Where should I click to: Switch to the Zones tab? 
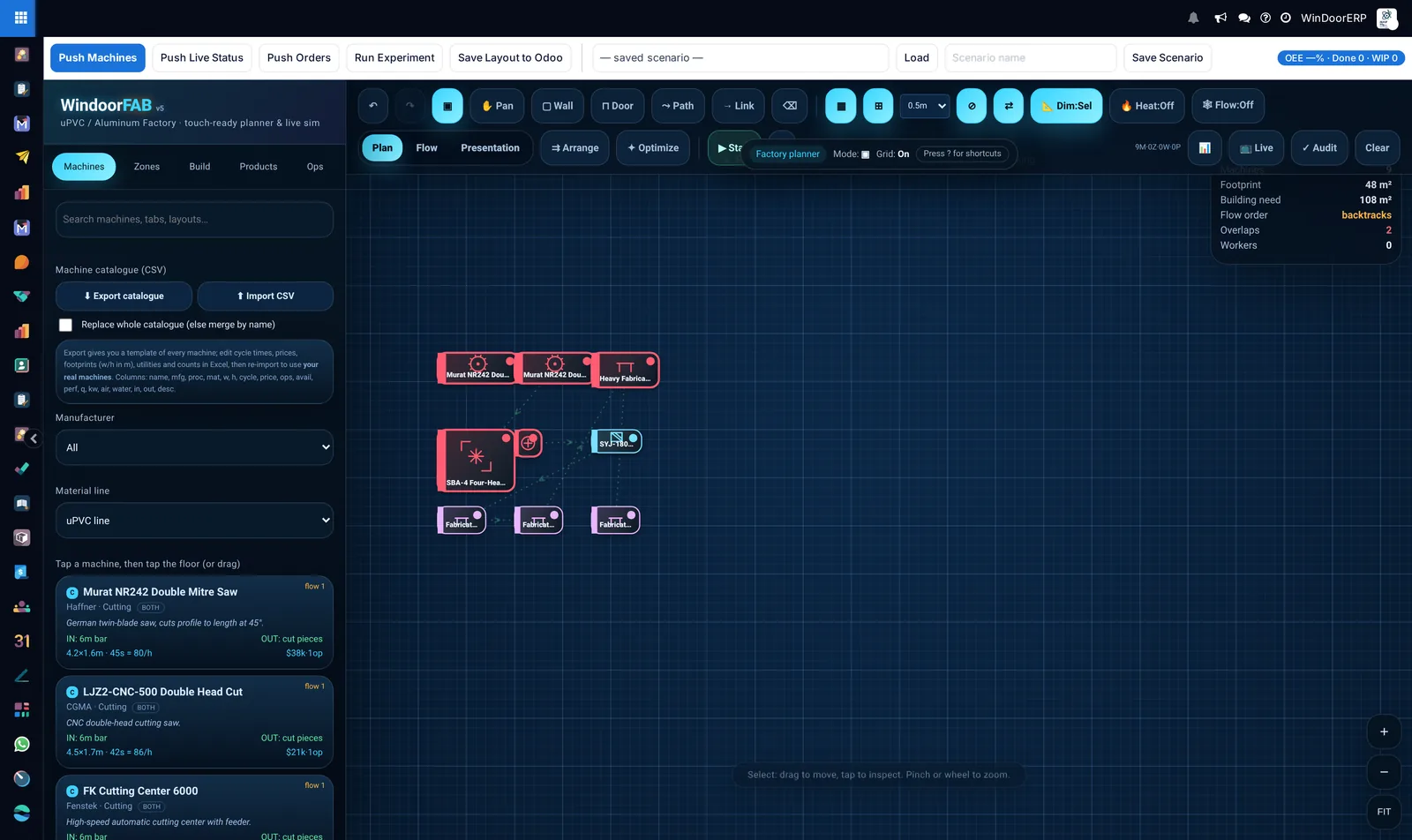coord(146,167)
